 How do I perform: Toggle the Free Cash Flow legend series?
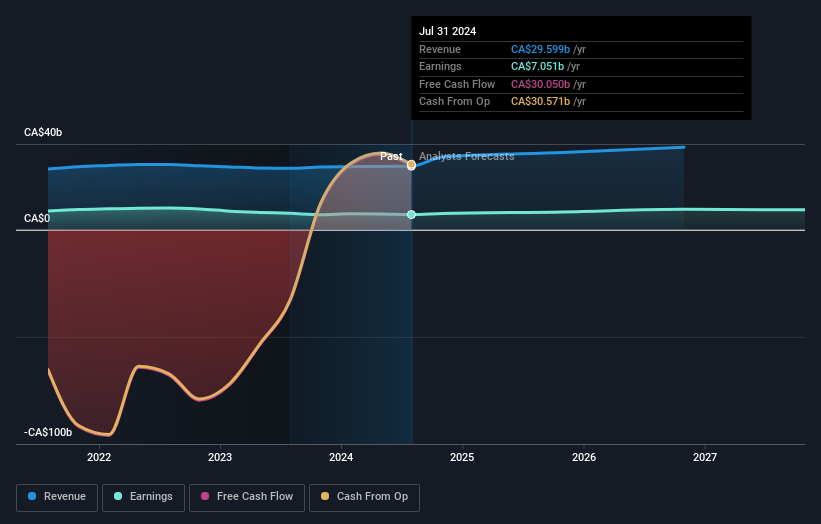point(247,497)
